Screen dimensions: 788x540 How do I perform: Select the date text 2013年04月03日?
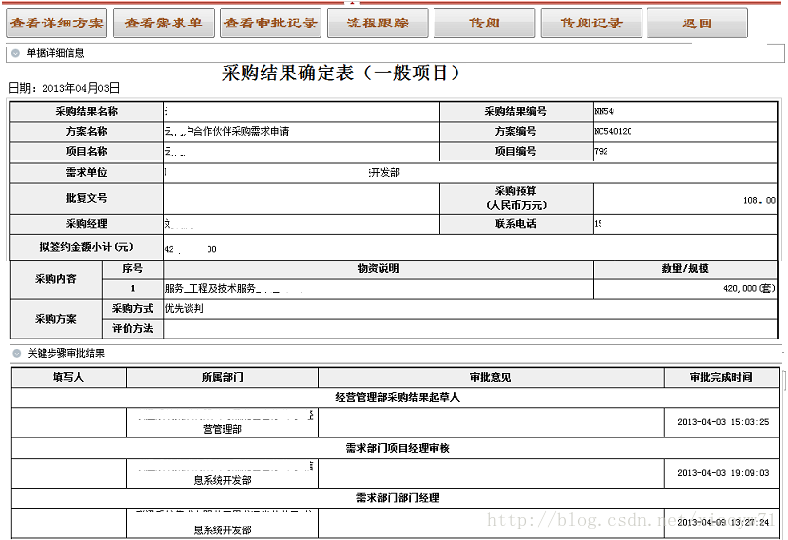[81, 88]
